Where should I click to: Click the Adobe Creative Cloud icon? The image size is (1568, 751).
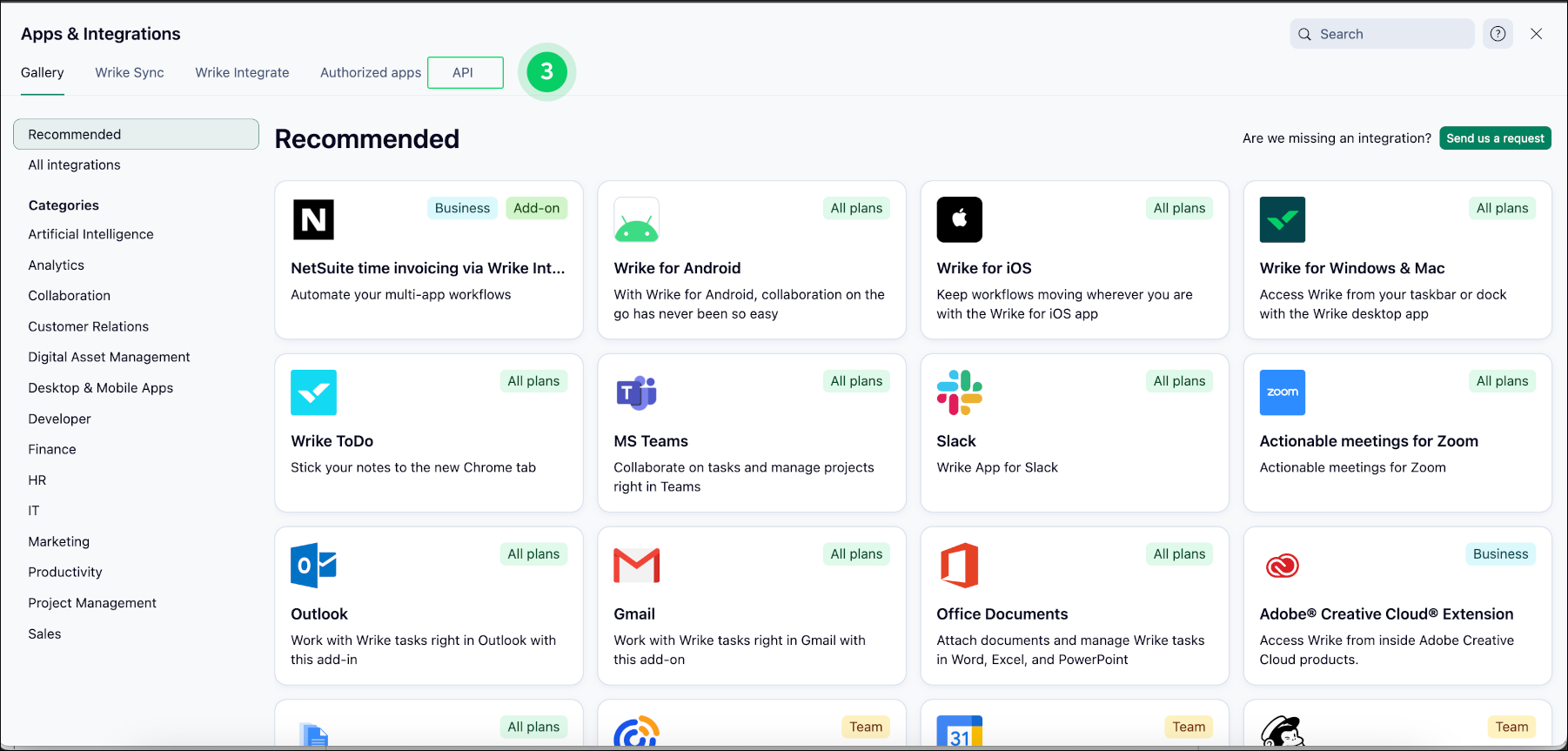point(1283,566)
